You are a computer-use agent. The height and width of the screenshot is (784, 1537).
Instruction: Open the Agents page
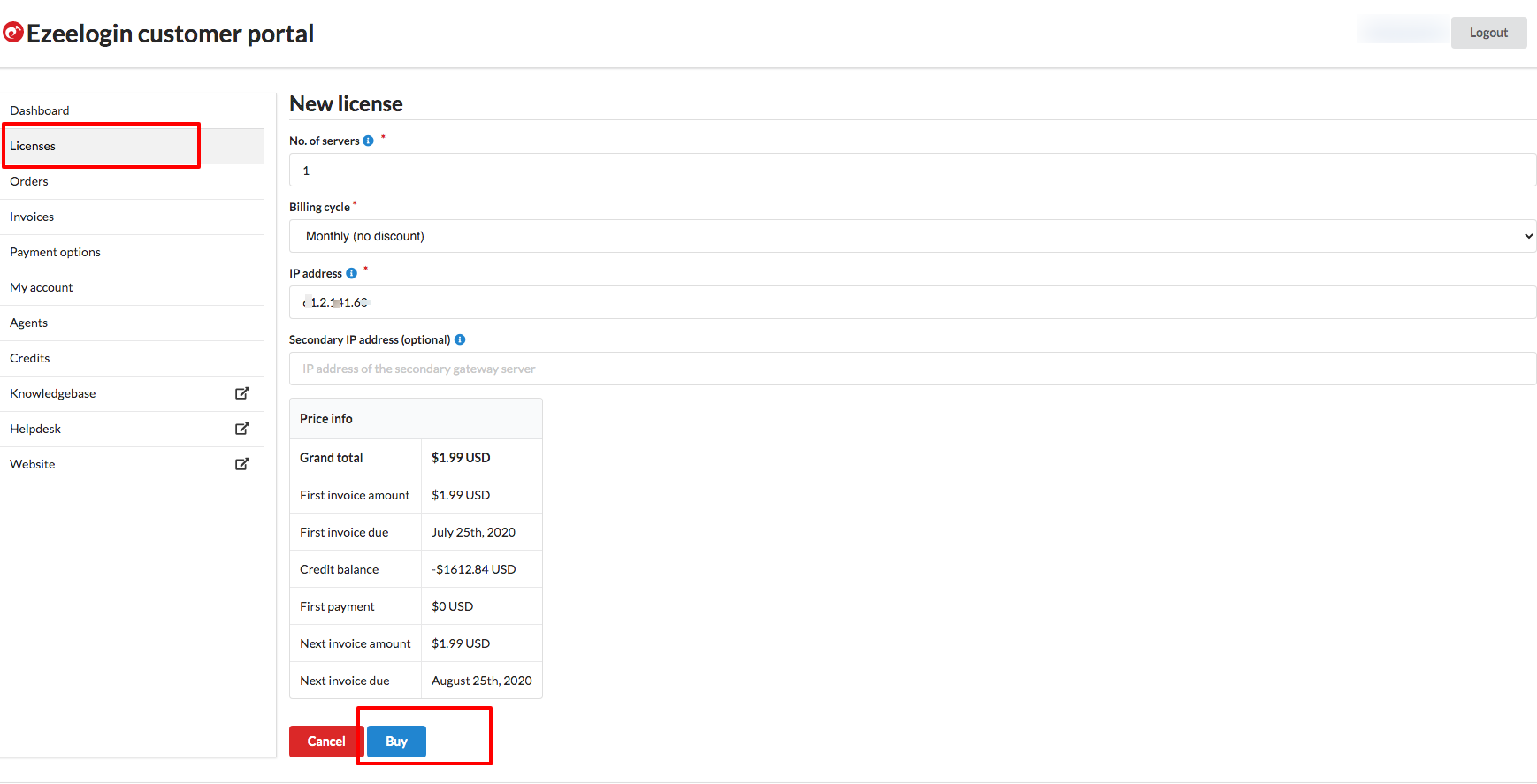[x=29, y=323]
